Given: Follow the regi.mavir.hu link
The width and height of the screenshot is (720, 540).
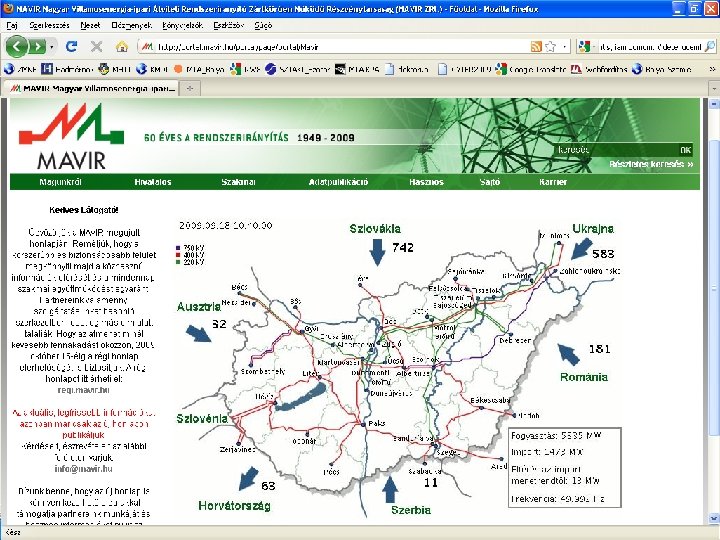Looking at the screenshot, I should tap(84, 390).
